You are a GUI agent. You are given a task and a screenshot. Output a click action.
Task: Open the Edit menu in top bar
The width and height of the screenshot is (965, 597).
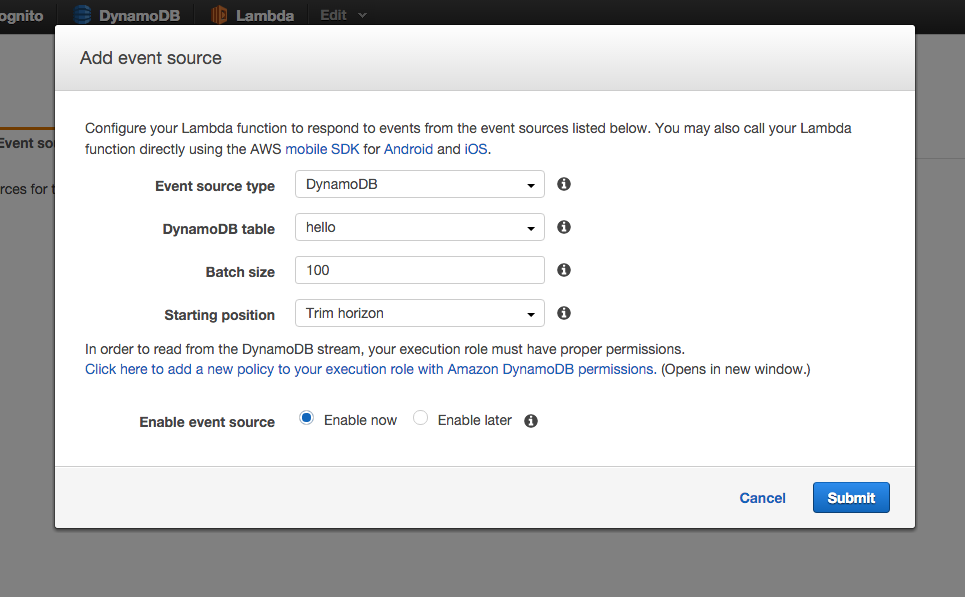343,15
